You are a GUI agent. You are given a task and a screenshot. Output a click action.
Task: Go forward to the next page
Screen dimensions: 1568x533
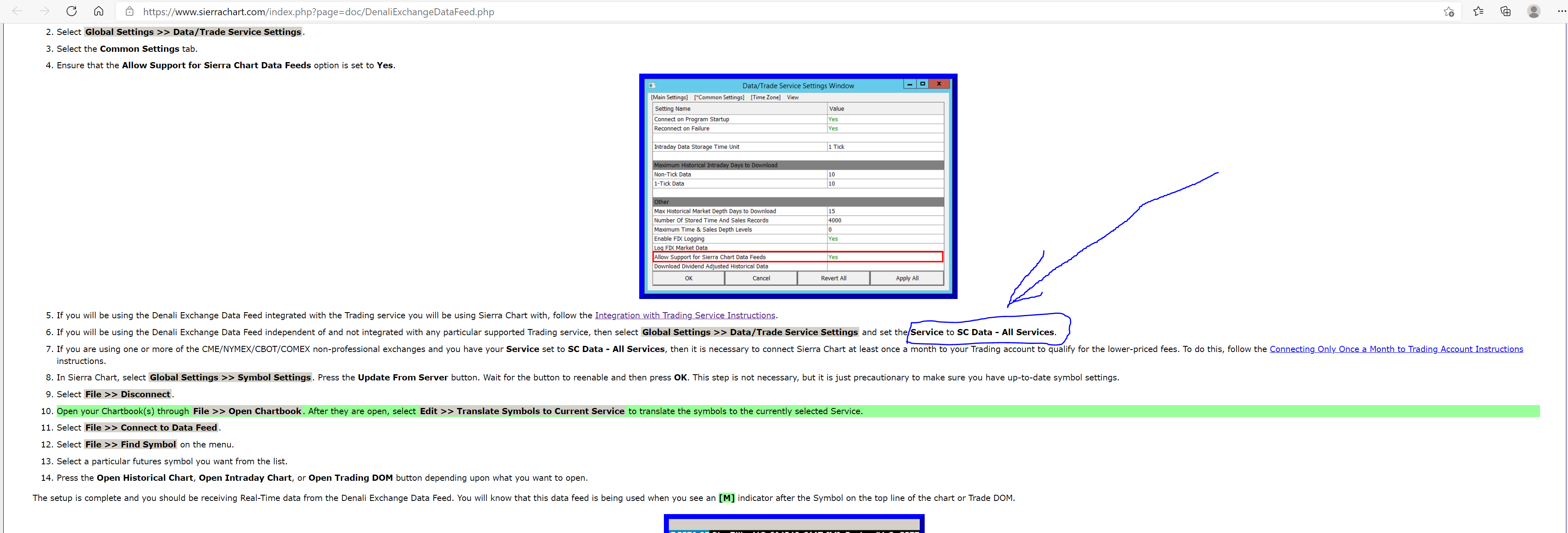point(44,11)
